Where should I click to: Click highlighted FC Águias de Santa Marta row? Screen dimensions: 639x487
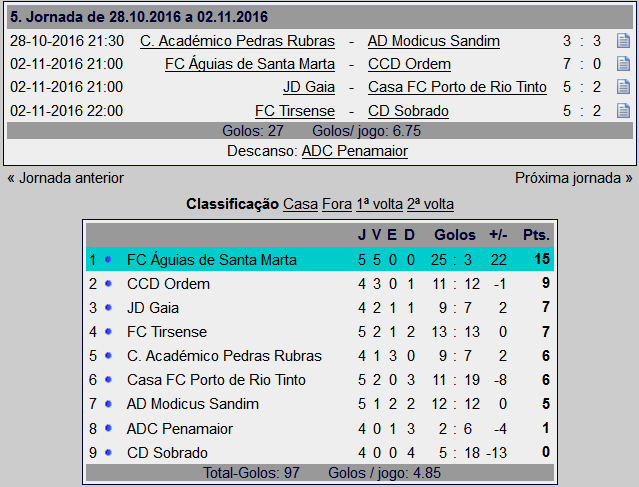(211, 260)
